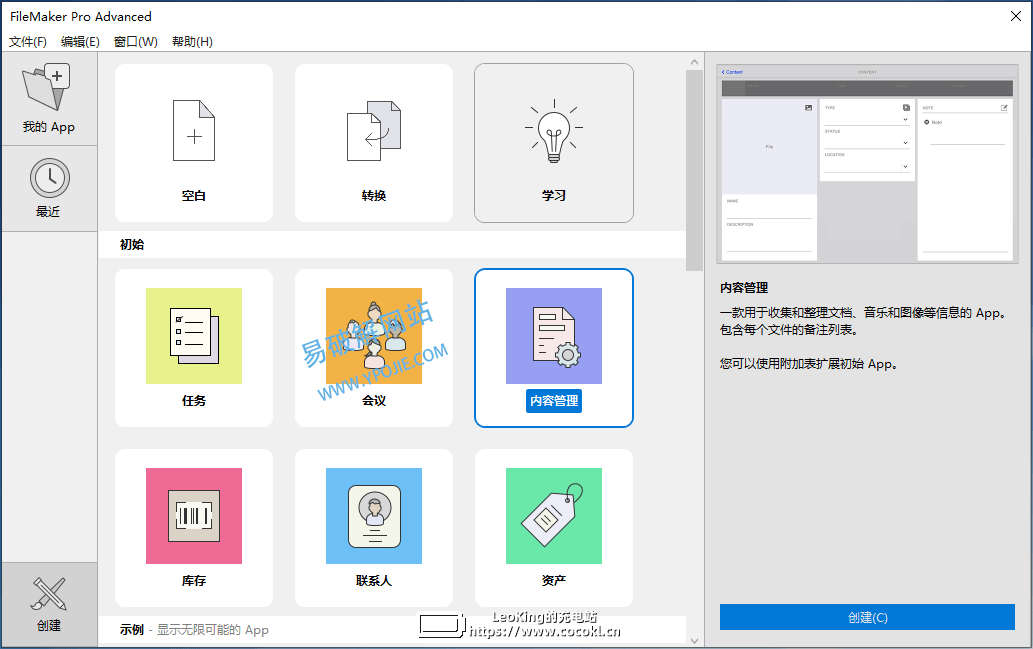
Task: Click the template list scrollbar thumb
Action: click(694, 170)
